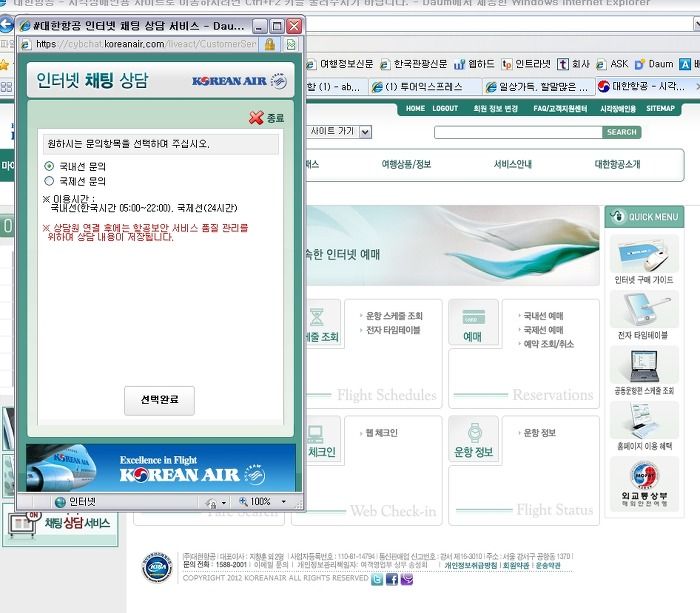Click the red X 종료 icon in chat

coord(256,118)
